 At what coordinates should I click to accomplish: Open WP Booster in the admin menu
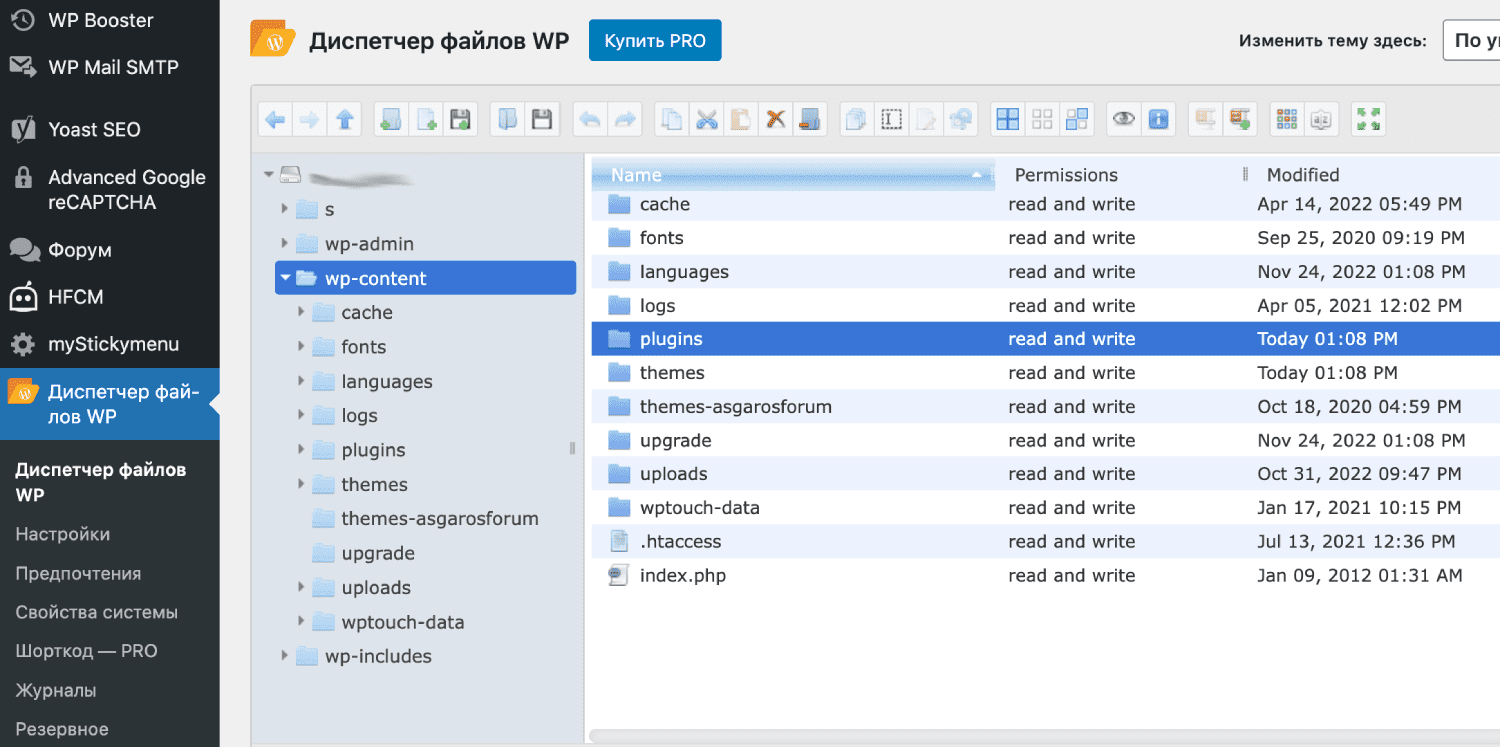click(x=100, y=20)
